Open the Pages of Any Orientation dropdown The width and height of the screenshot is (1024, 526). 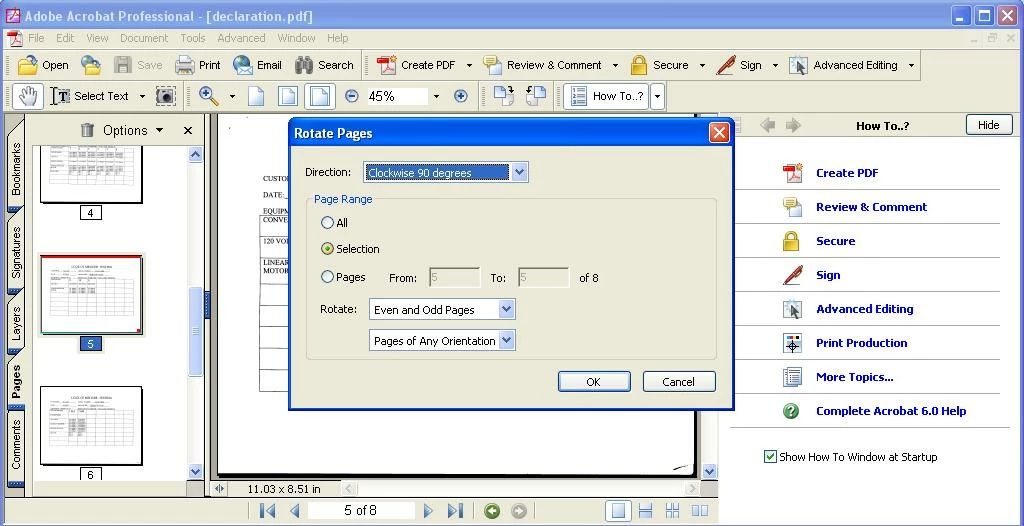[442, 340]
